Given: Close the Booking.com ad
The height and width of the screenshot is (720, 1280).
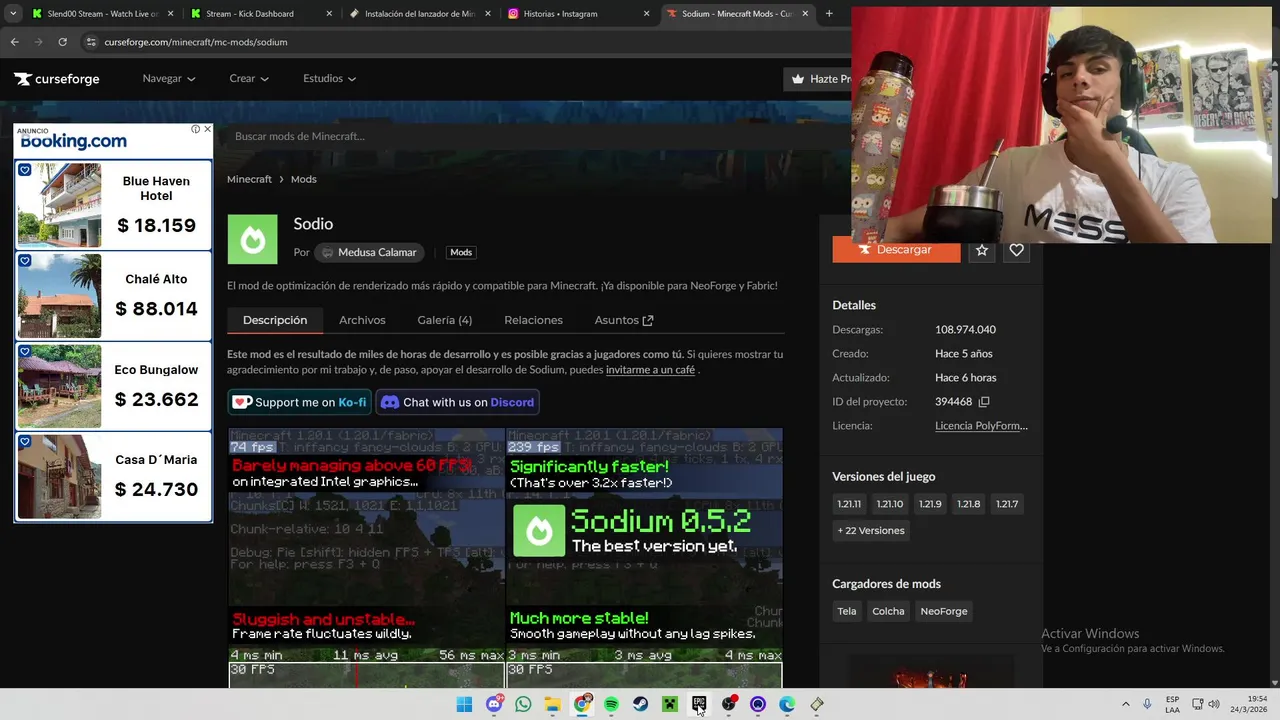Looking at the screenshot, I should pyautogui.click(x=207, y=129).
